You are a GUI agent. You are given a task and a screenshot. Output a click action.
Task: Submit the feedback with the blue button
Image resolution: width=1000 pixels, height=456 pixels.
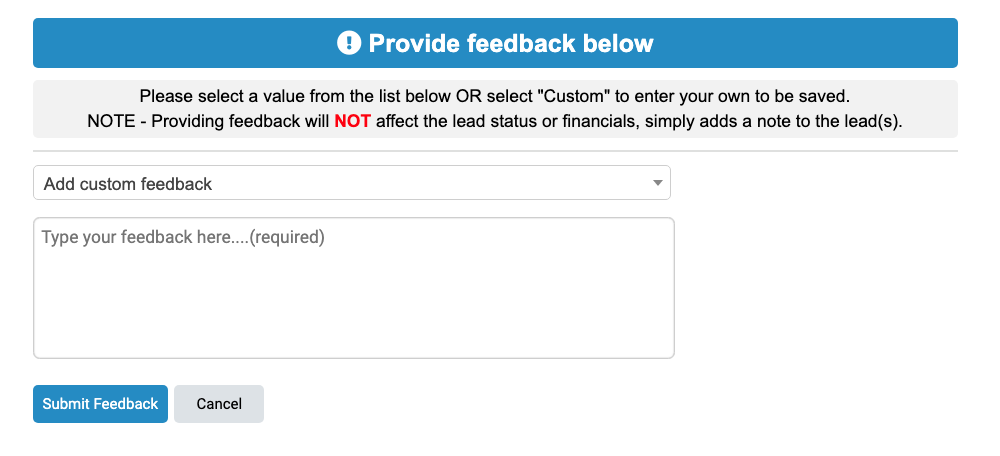100,404
